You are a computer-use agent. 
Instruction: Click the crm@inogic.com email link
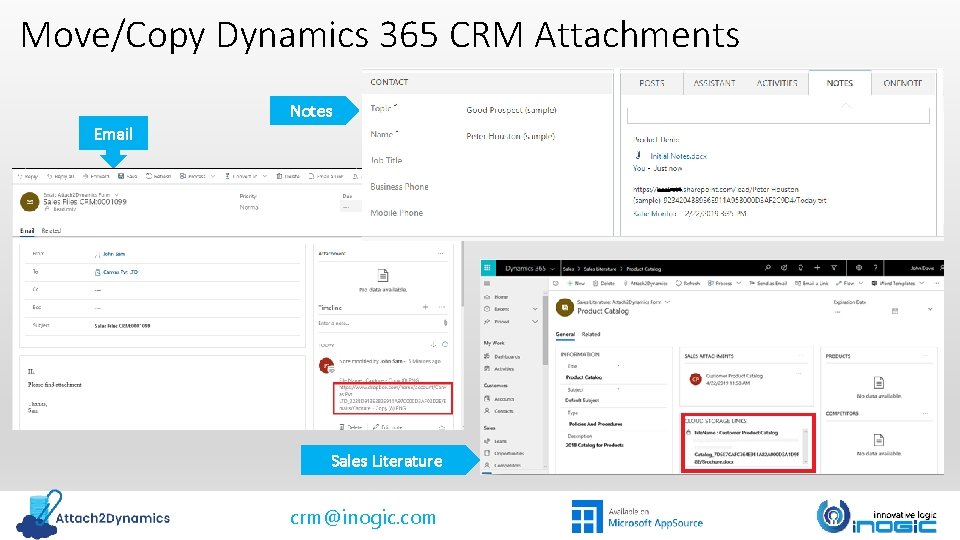tap(362, 518)
